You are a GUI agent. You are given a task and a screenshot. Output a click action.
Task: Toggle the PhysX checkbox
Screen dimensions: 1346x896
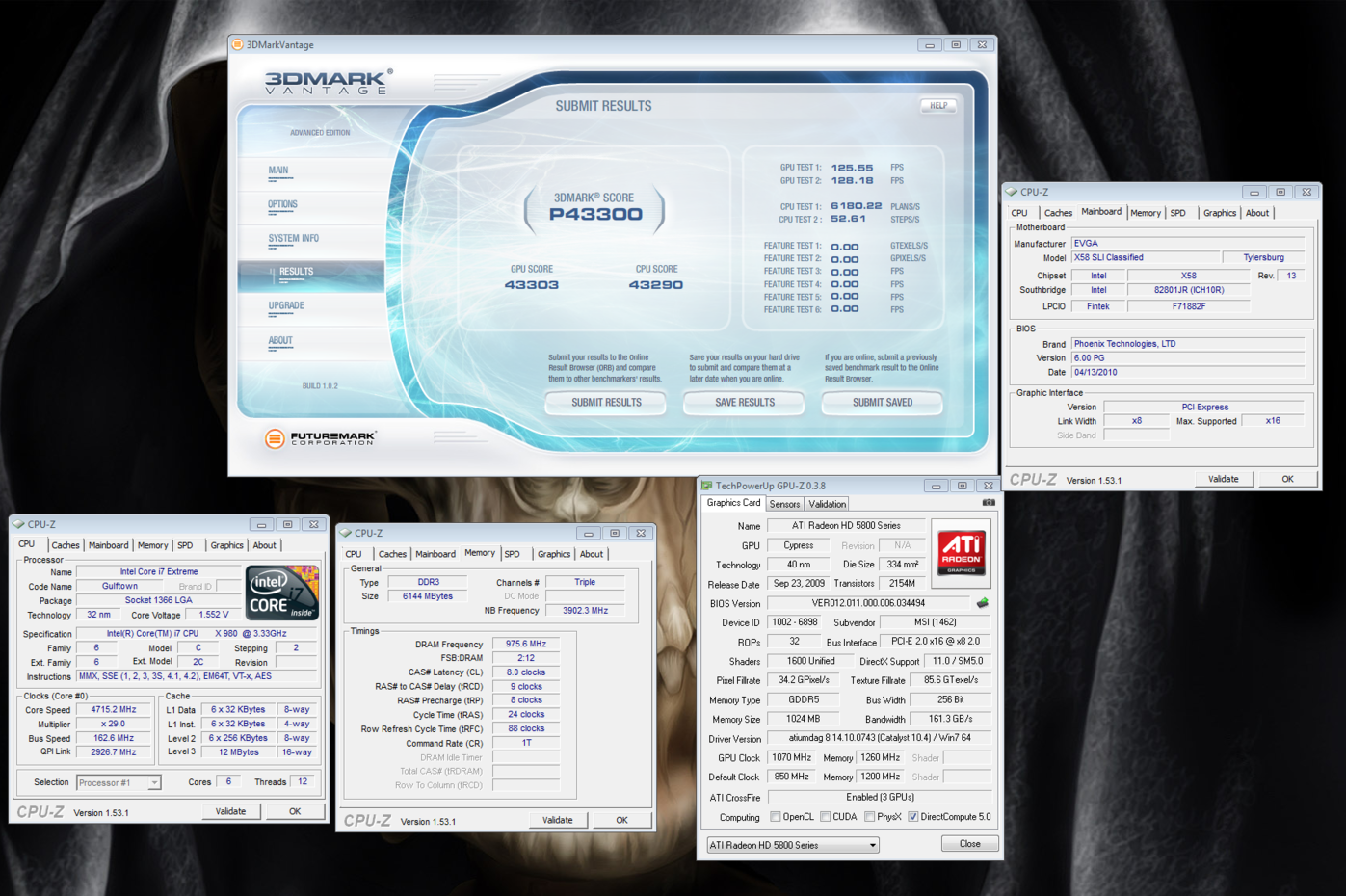pyautogui.click(x=869, y=817)
